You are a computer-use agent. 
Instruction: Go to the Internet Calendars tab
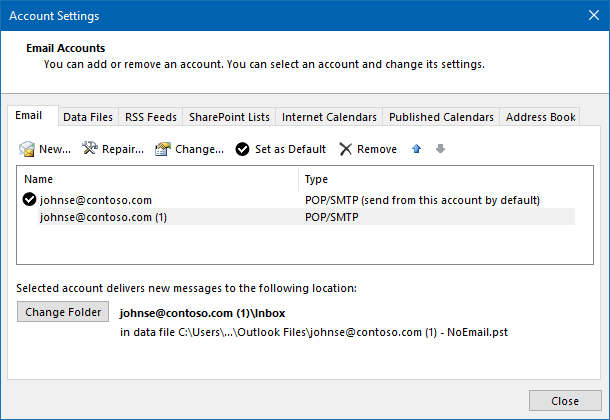(x=329, y=117)
